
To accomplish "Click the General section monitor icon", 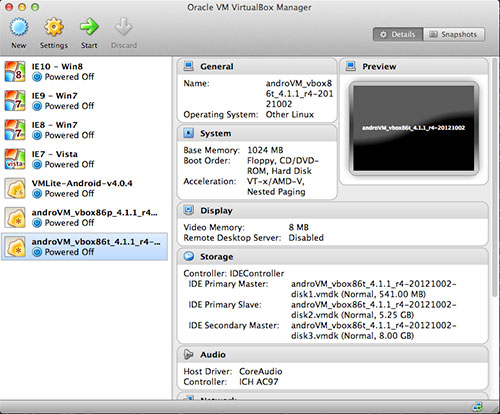I will pos(189,66).
